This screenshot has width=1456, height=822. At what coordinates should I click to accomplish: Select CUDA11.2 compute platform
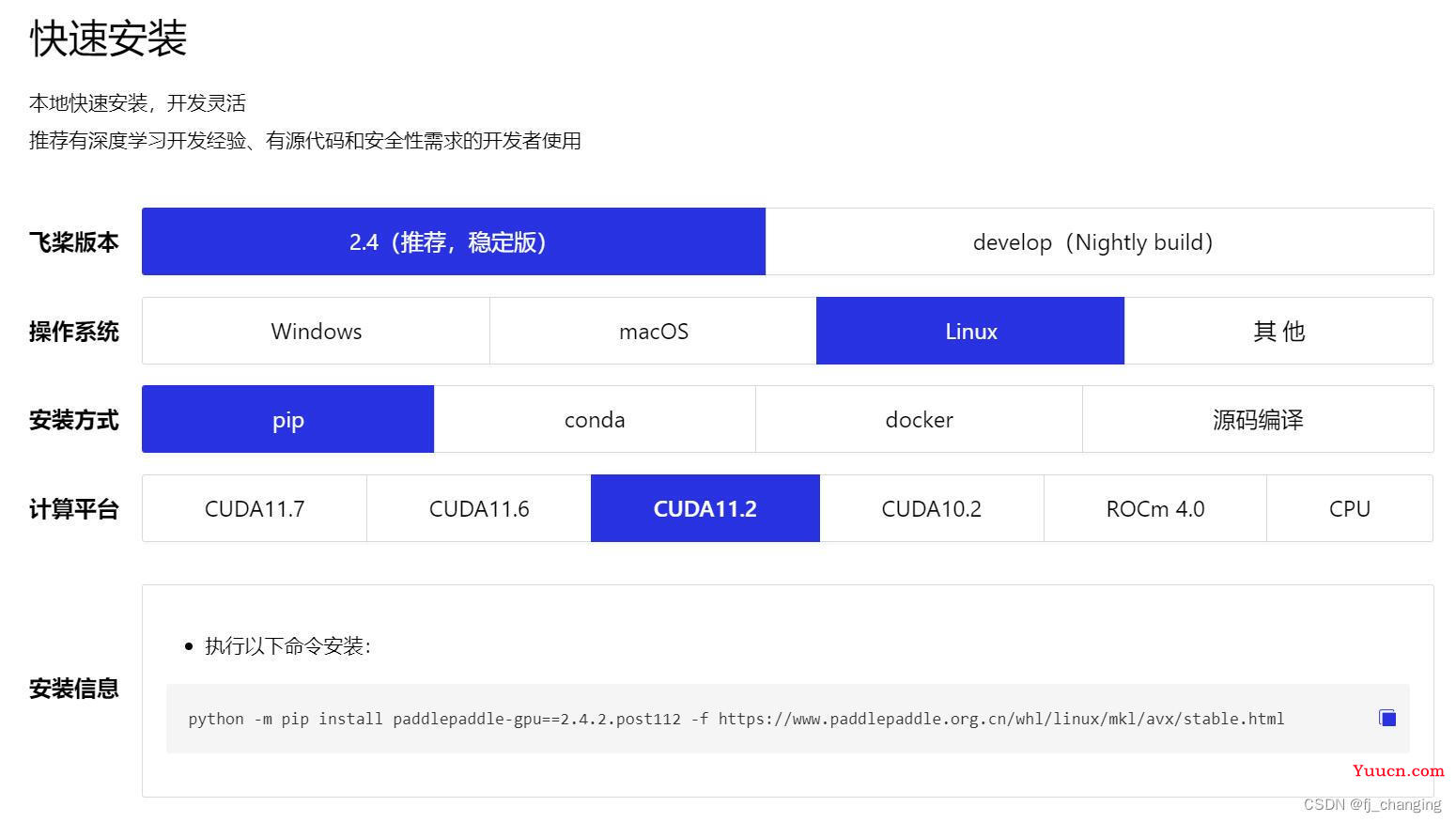tap(705, 508)
